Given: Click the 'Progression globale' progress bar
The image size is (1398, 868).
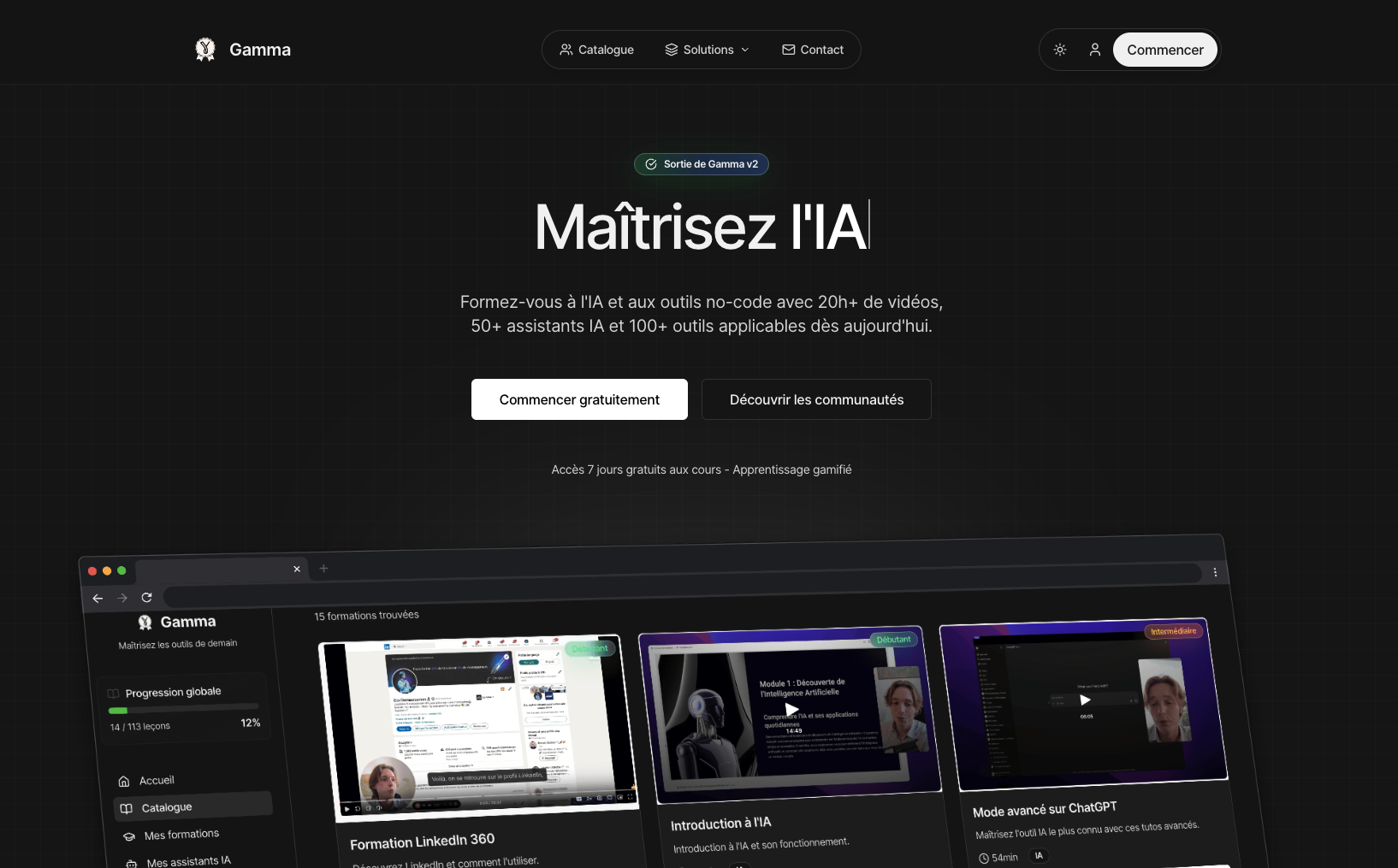Looking at the screenshot, I should (x=183, y=708).
